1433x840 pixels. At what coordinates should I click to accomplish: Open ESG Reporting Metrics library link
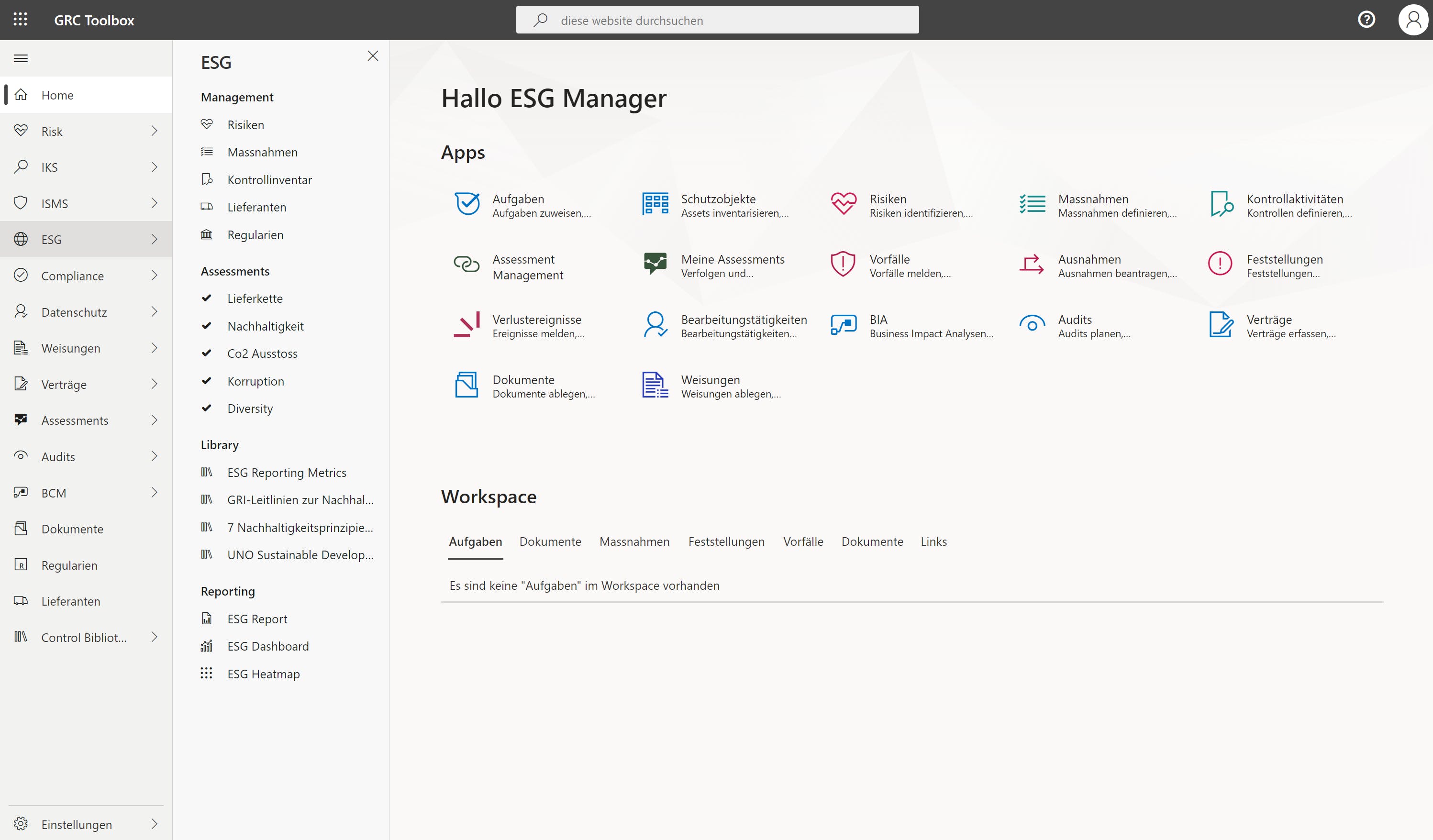(x=287, y=473)
